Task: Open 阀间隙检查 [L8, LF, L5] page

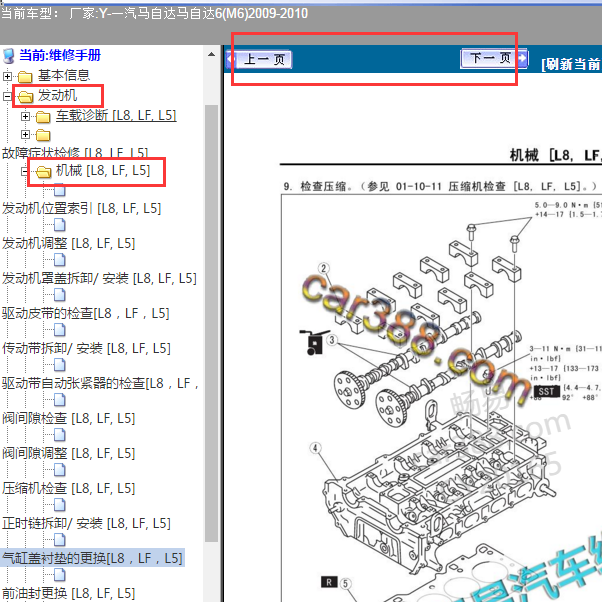Action: click(68, 418)
